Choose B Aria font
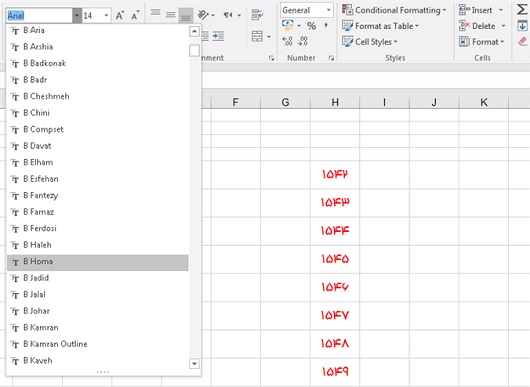Viewport: 530px width, 387px height. [97, 30]
